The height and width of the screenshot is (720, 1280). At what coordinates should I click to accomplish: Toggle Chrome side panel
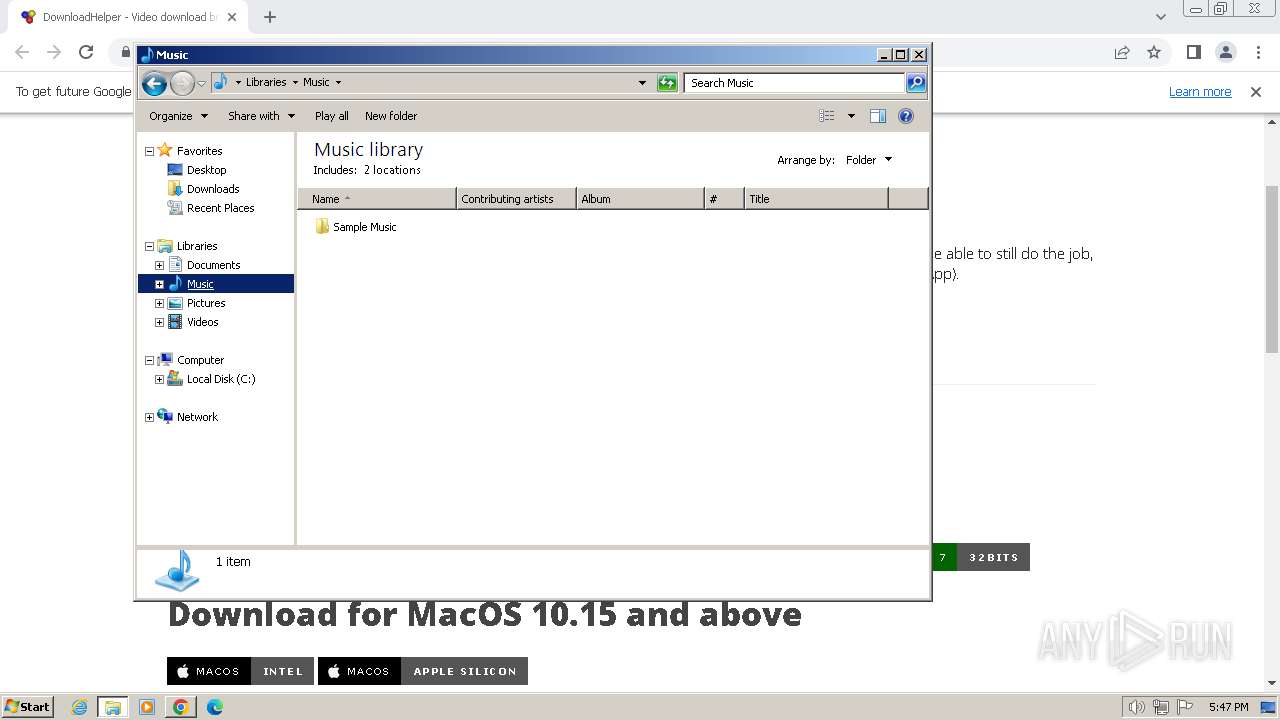pos(1193,52)
